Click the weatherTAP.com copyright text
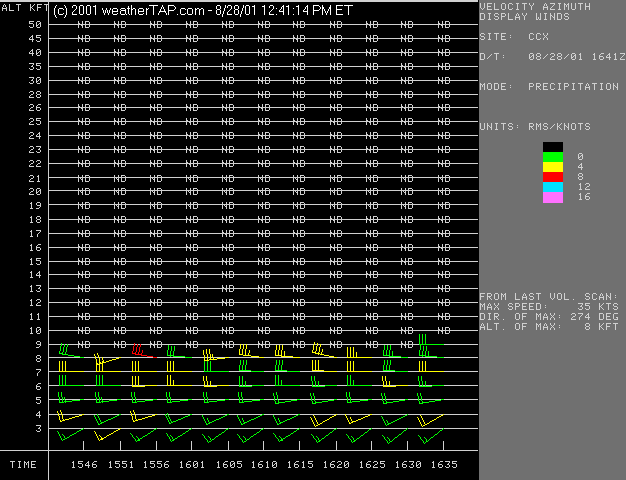Image resolution: width=626 pixels, height=480 pixels. [202, 11]
